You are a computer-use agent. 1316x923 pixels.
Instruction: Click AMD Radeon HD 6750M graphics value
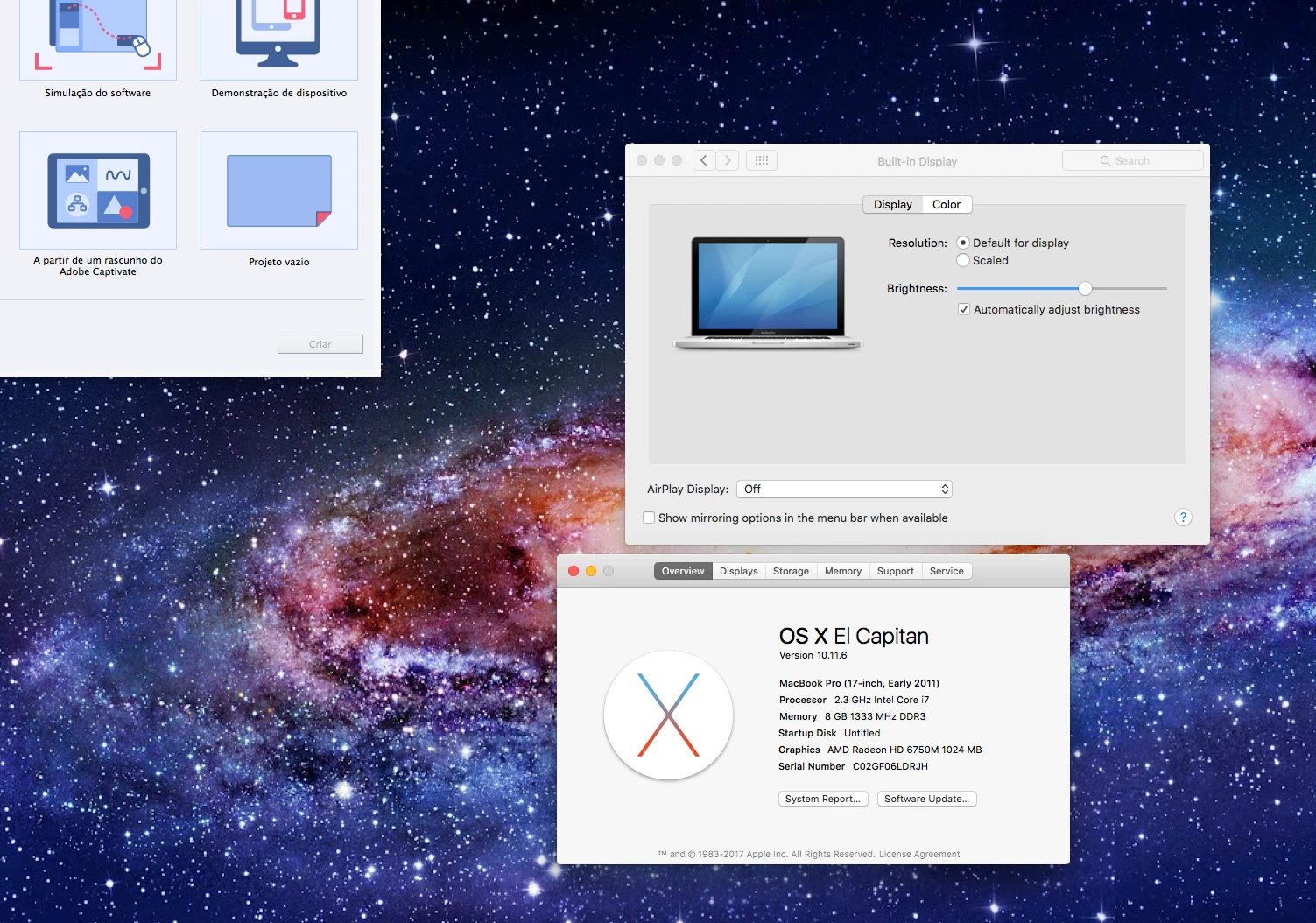[904, 750]
